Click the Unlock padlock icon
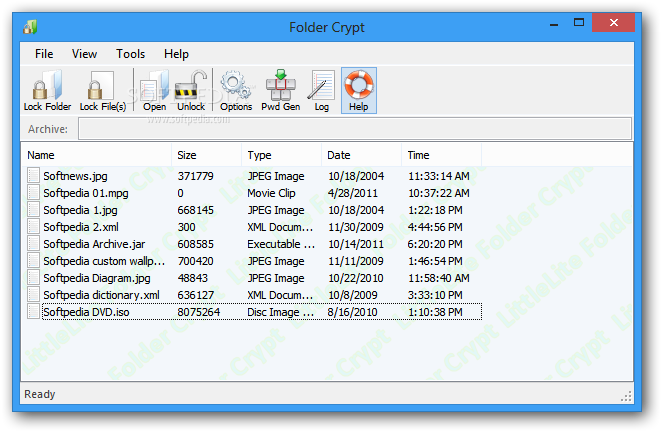This screenshot has width=662, height=432. coord(191,90)
